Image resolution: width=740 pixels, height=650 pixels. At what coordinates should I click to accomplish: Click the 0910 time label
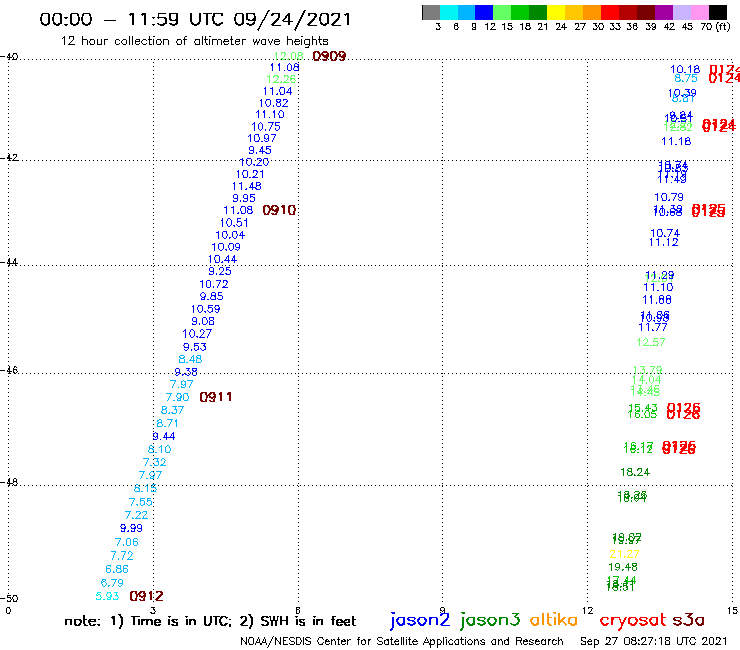coord(279,211)
